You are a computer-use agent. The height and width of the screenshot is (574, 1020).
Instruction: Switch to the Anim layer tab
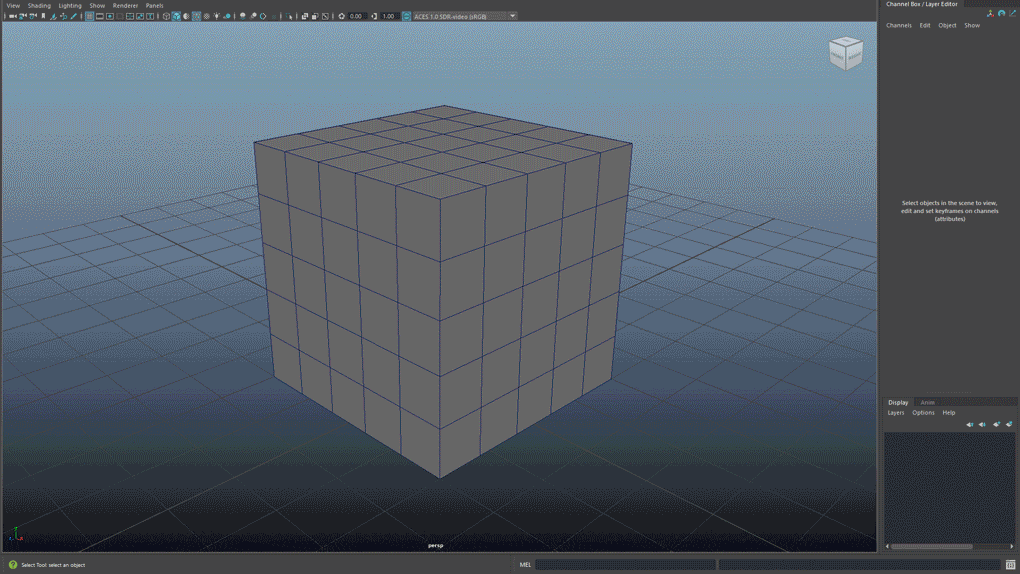pyautogui.click(x=927, y=402)
